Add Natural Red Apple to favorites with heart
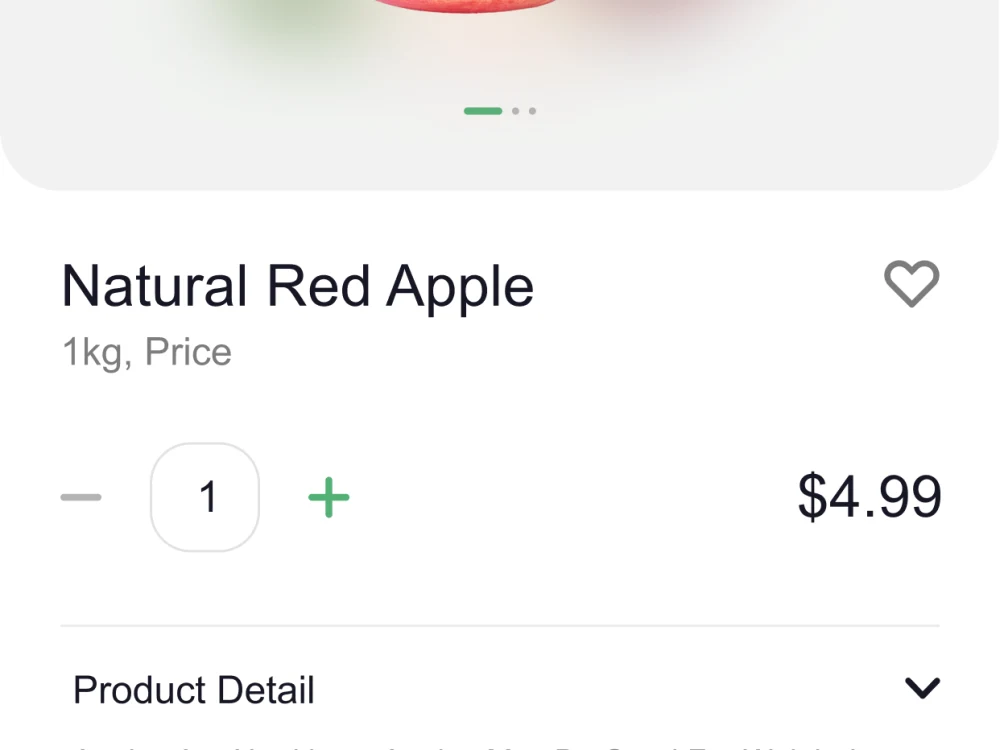 pyautogui.click(x=911, y=284)
